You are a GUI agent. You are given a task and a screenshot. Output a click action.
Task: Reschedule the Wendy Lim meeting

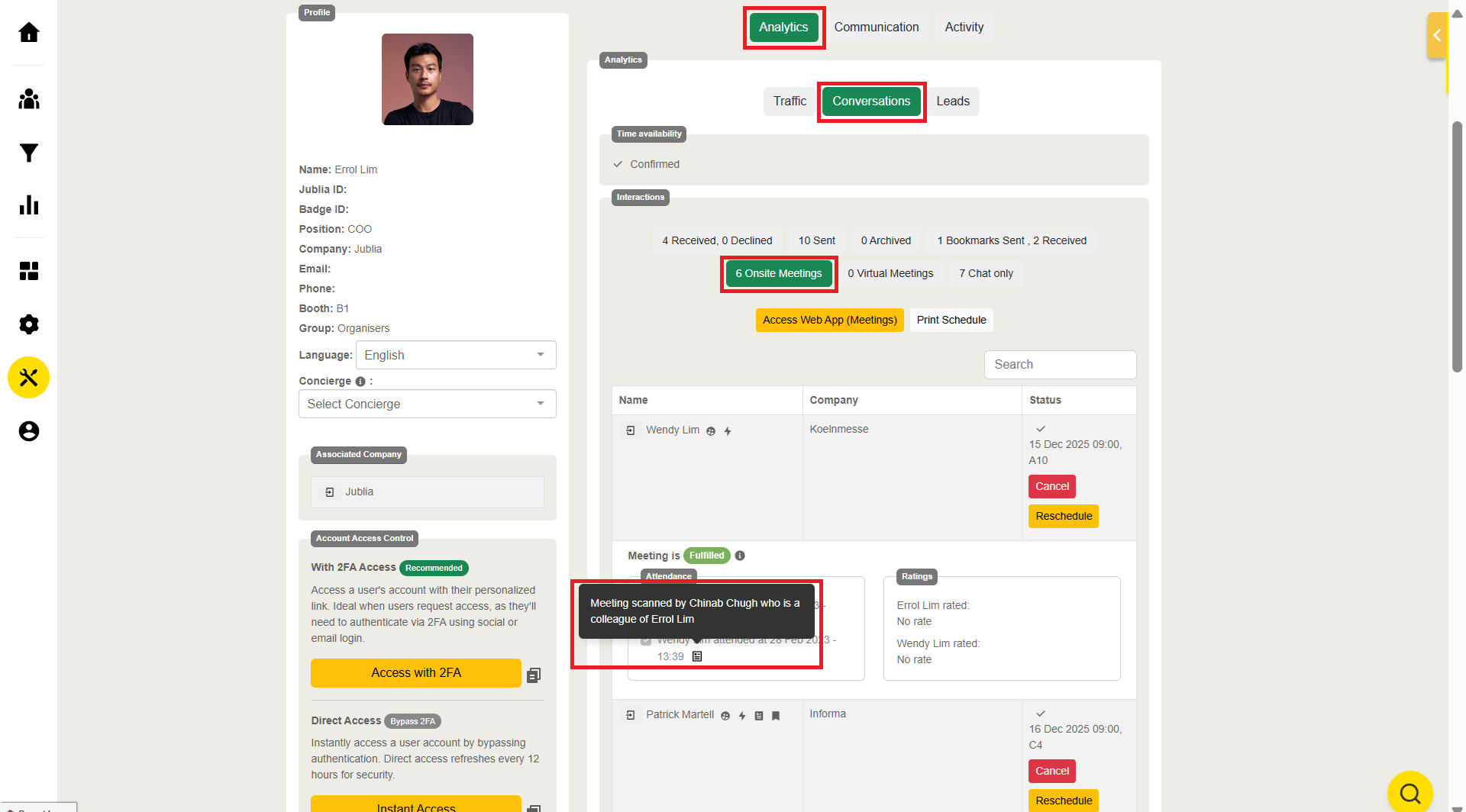[1064, 516]
